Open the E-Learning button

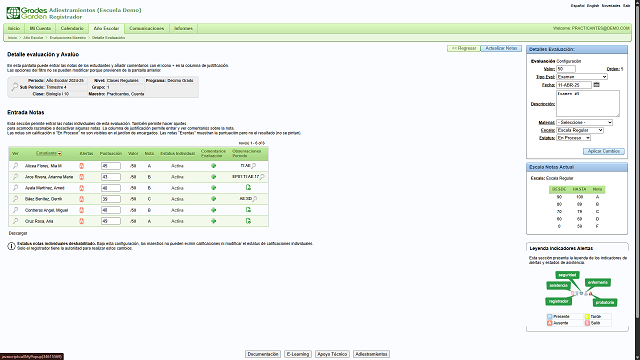[x=298, y=354]
